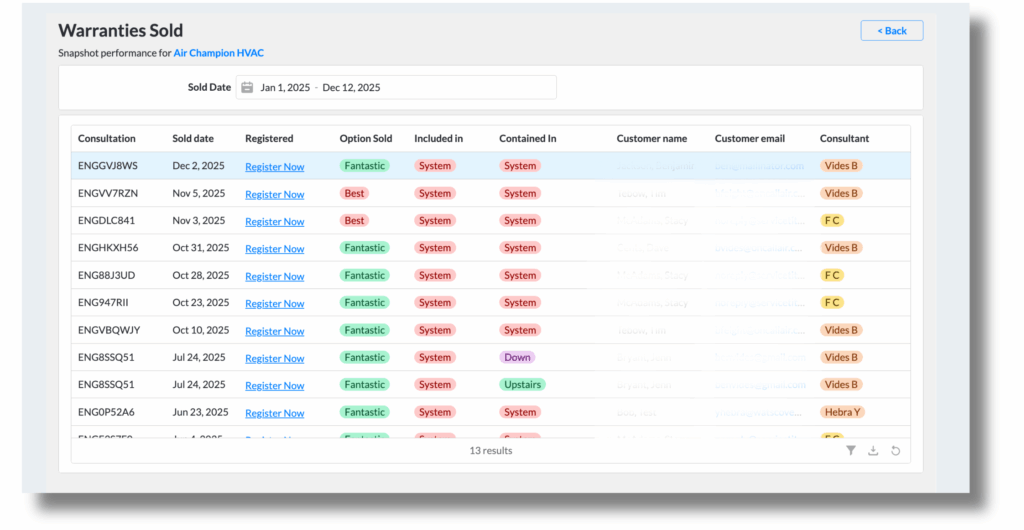This screenshot has height=530, width=1024.
Task: Go back using the Back button
Action: [x=891, y=31]
